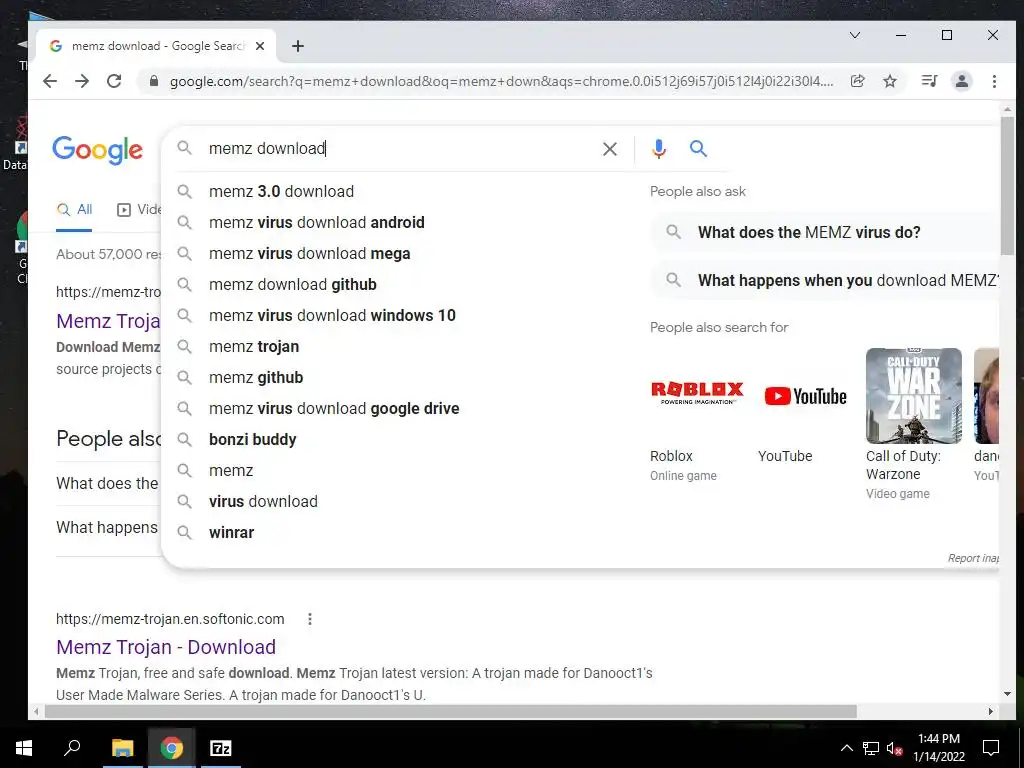The image size is (1024, 768).
Task: View site info via the padlock icon
Action: tap(154, 81)
